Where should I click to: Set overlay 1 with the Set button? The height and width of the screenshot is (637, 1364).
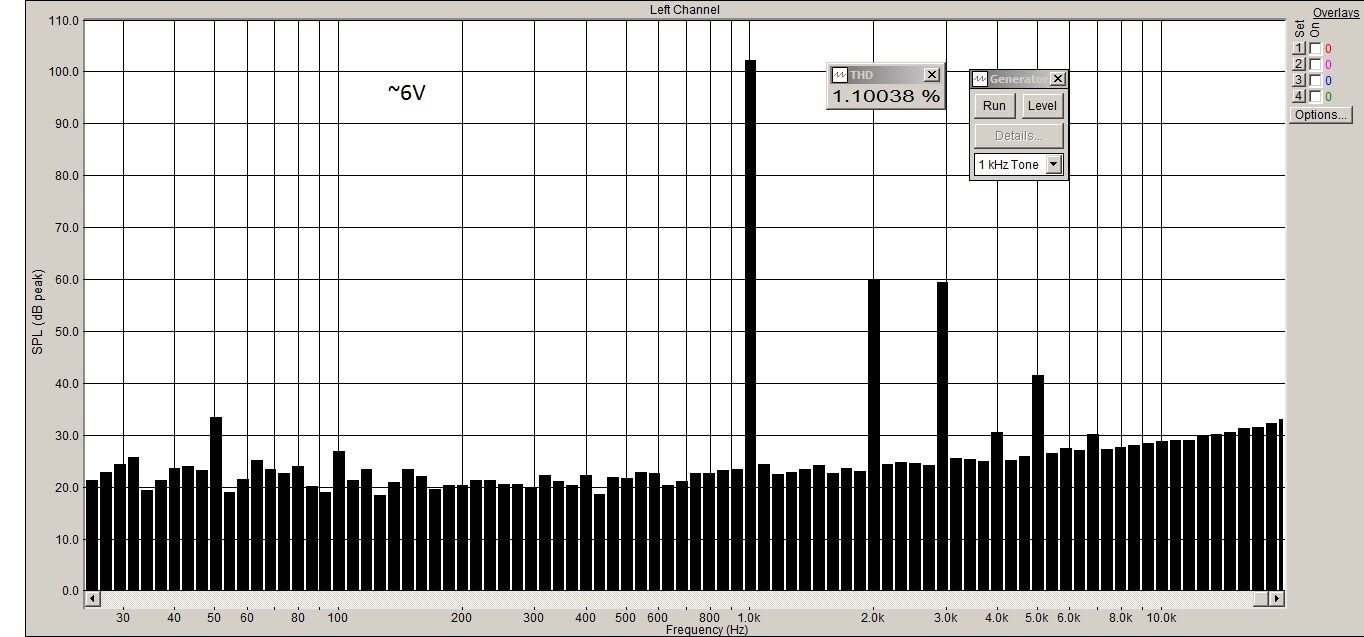(1299, 48)
